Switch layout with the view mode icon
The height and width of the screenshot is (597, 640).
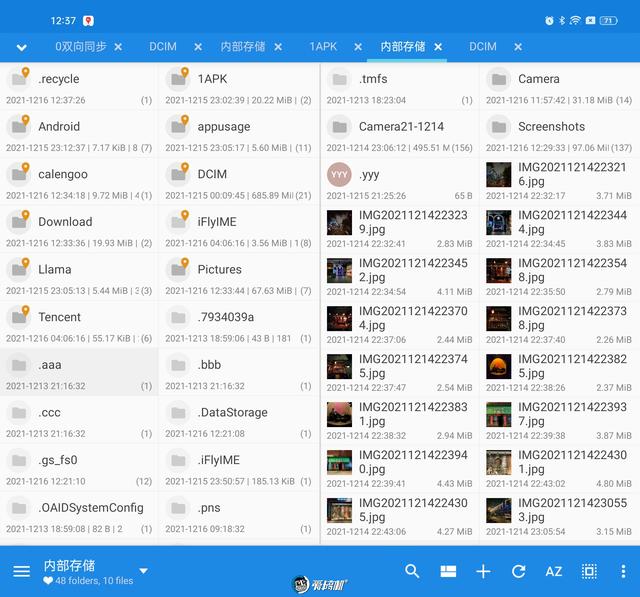[448, 571]
